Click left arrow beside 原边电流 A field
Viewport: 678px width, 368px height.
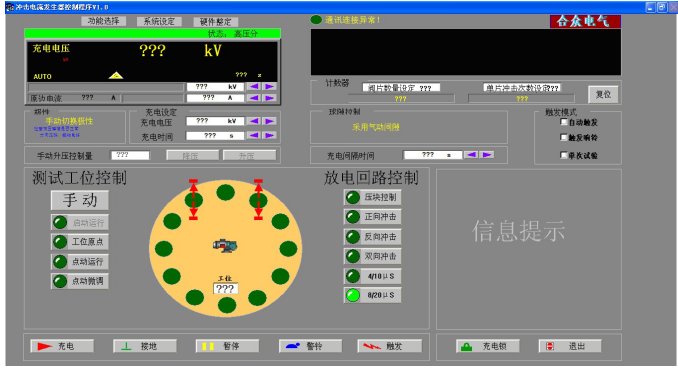click(254, 98)
